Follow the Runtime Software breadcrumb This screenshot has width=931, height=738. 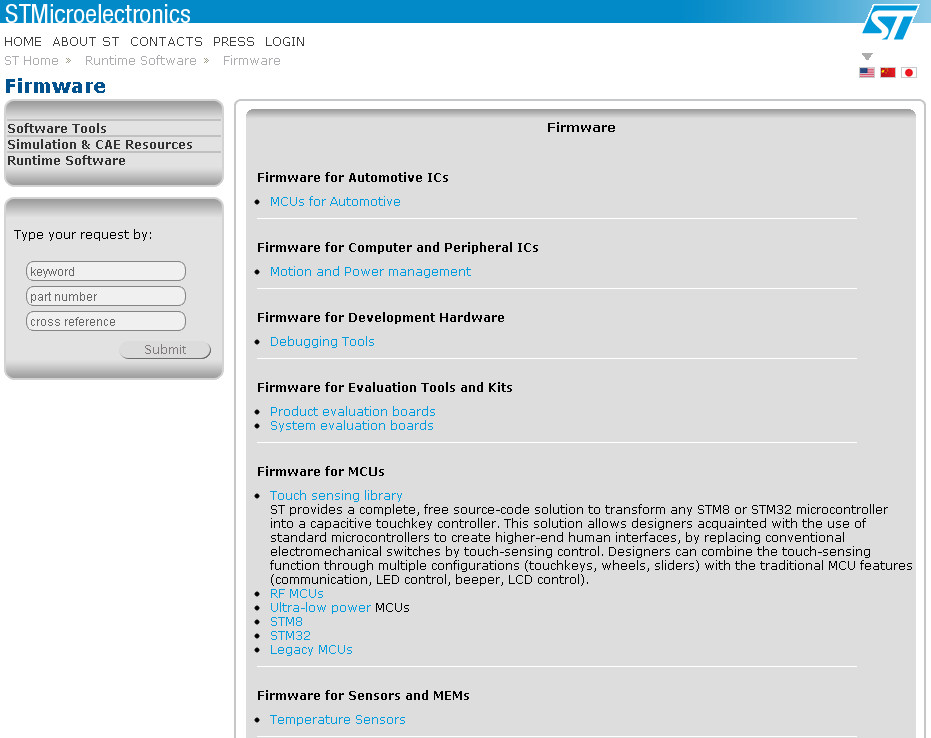tap(141, 61)
